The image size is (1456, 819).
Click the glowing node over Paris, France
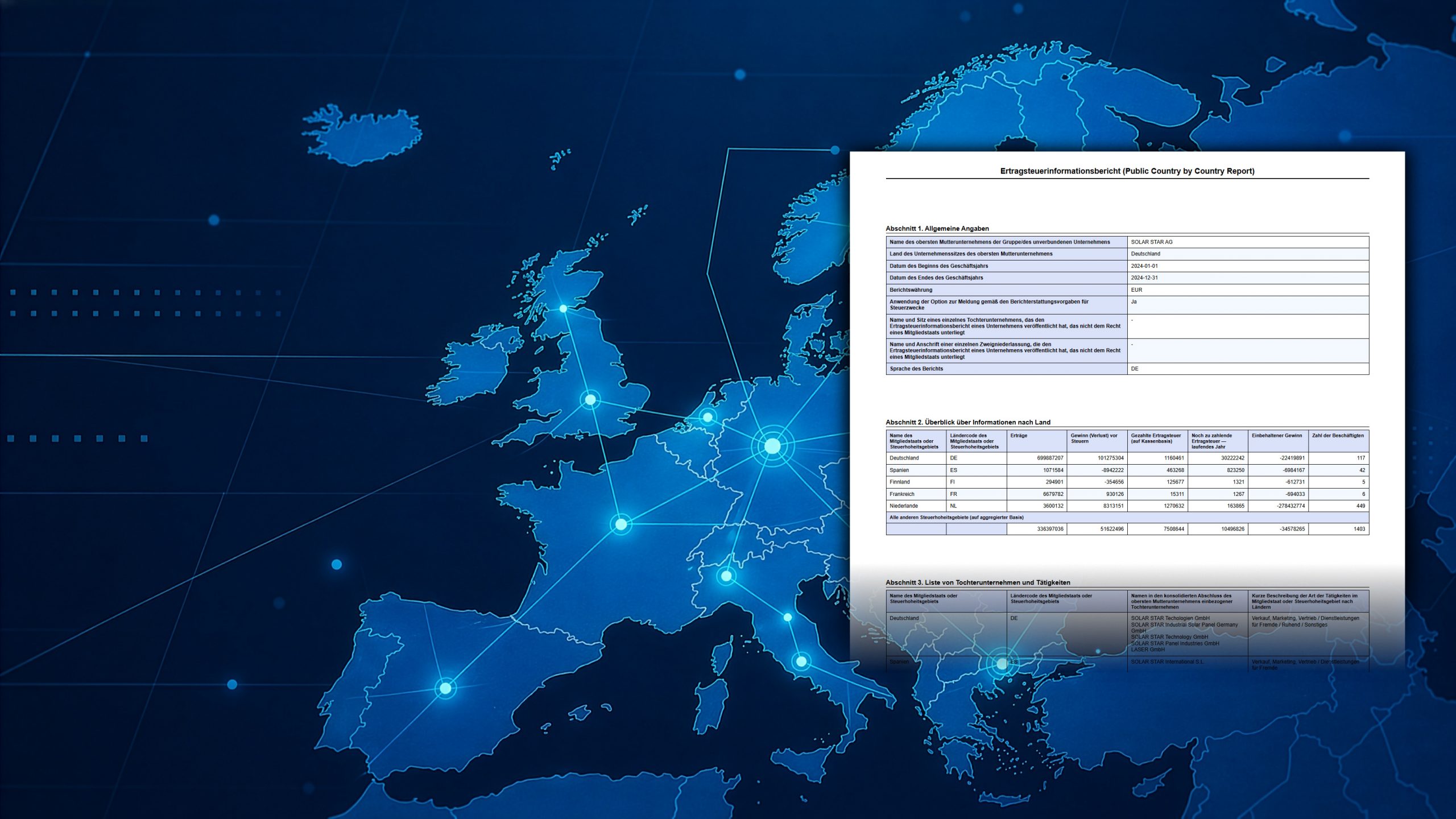621,524
